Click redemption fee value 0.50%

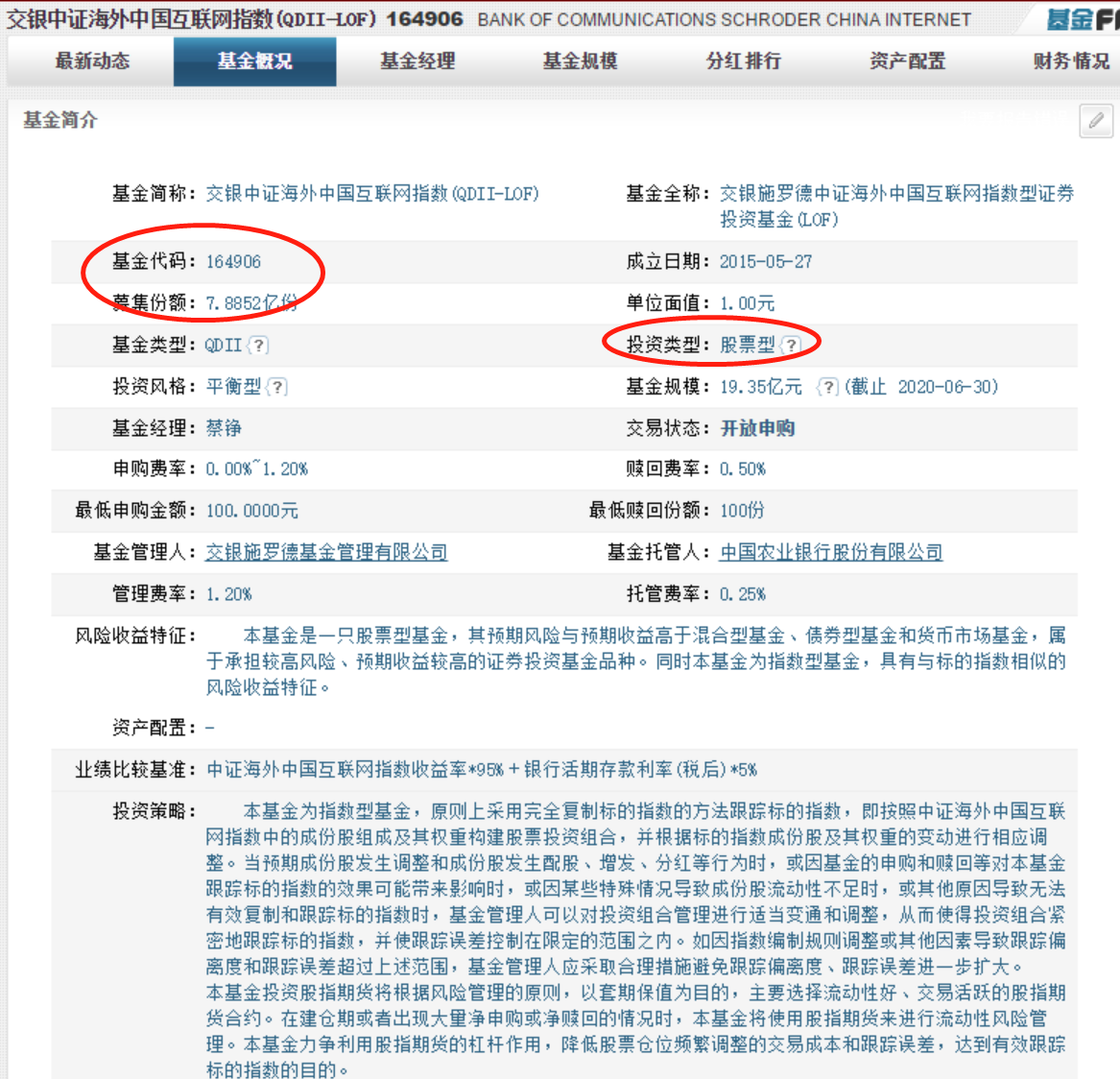pyautogui.click(x=743, y=469)
